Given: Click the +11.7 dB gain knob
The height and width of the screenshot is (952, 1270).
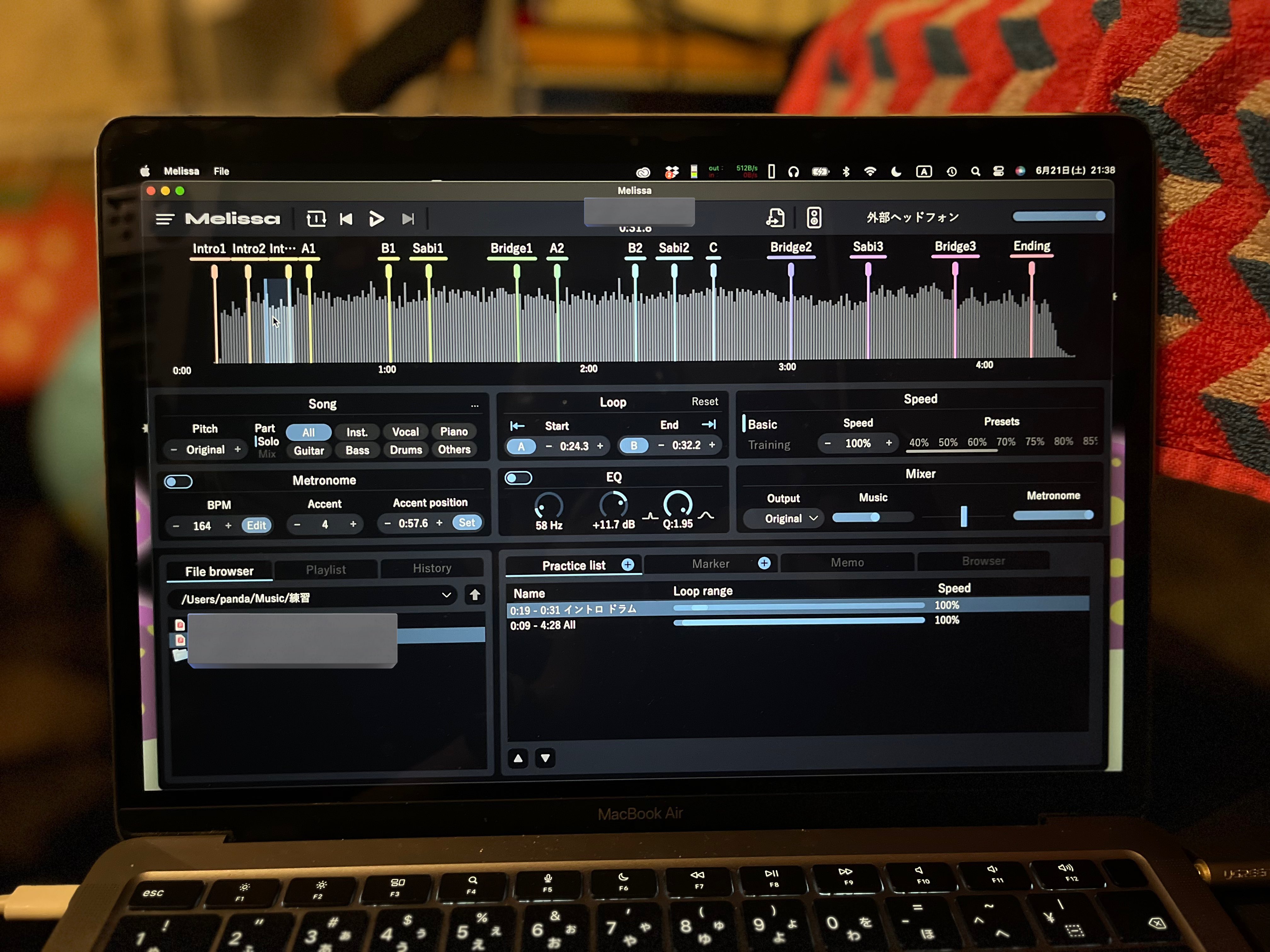Looking at the screenshot, I should [613, 505].
